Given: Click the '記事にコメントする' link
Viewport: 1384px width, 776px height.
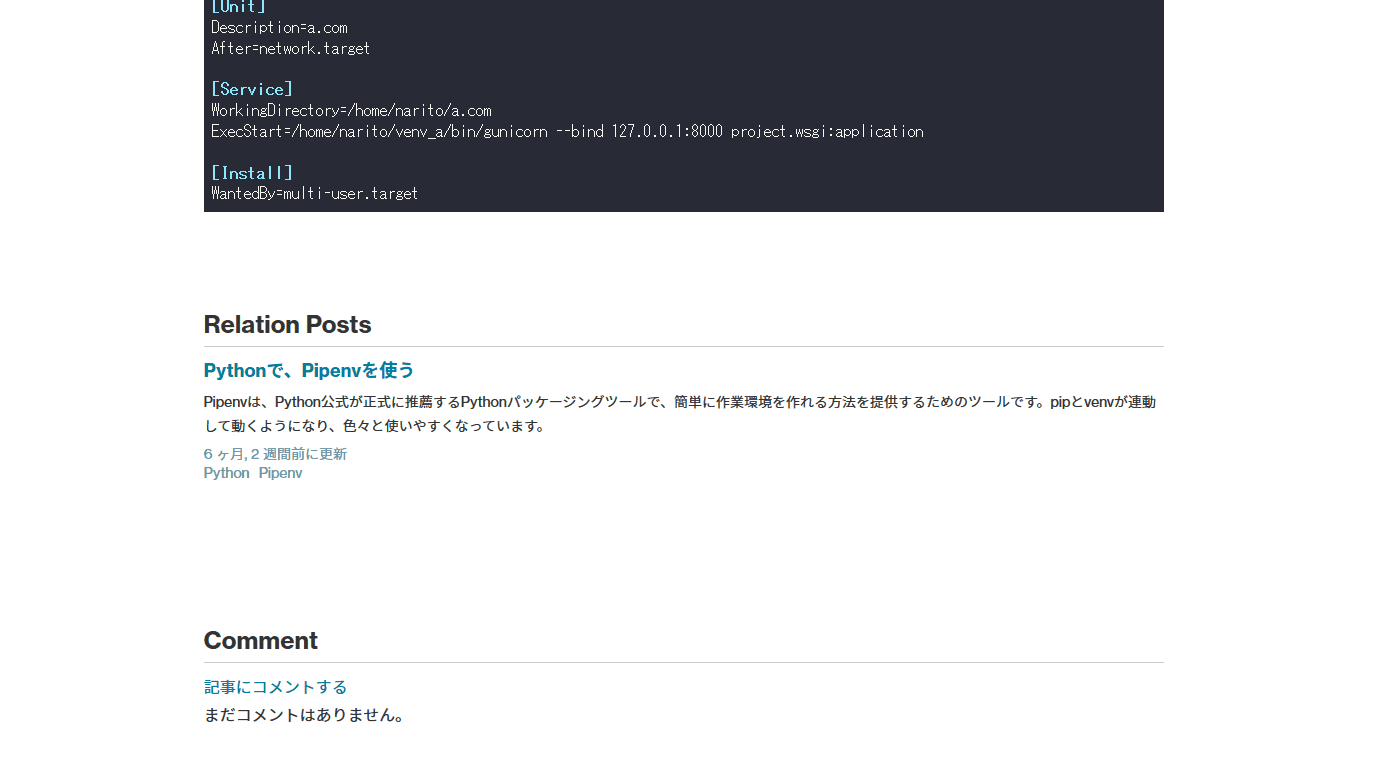Looking at the screenshot, I should pos(275,687).
